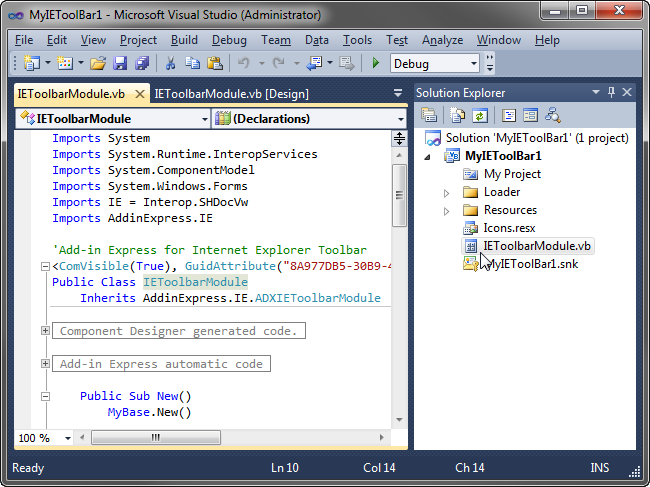Open the Analyze menu

(442, 40)
